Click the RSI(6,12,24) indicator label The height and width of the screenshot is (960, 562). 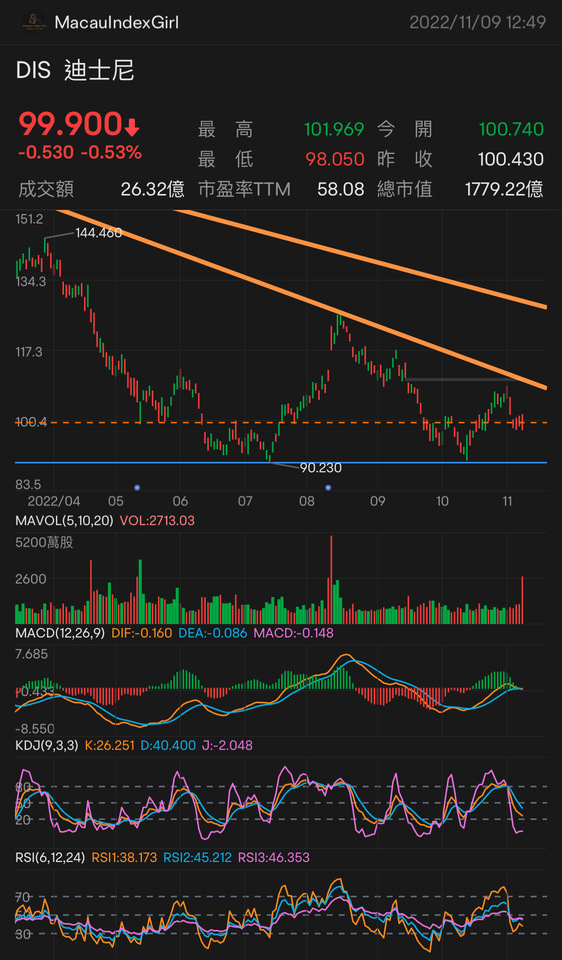(x=51, y=858)
